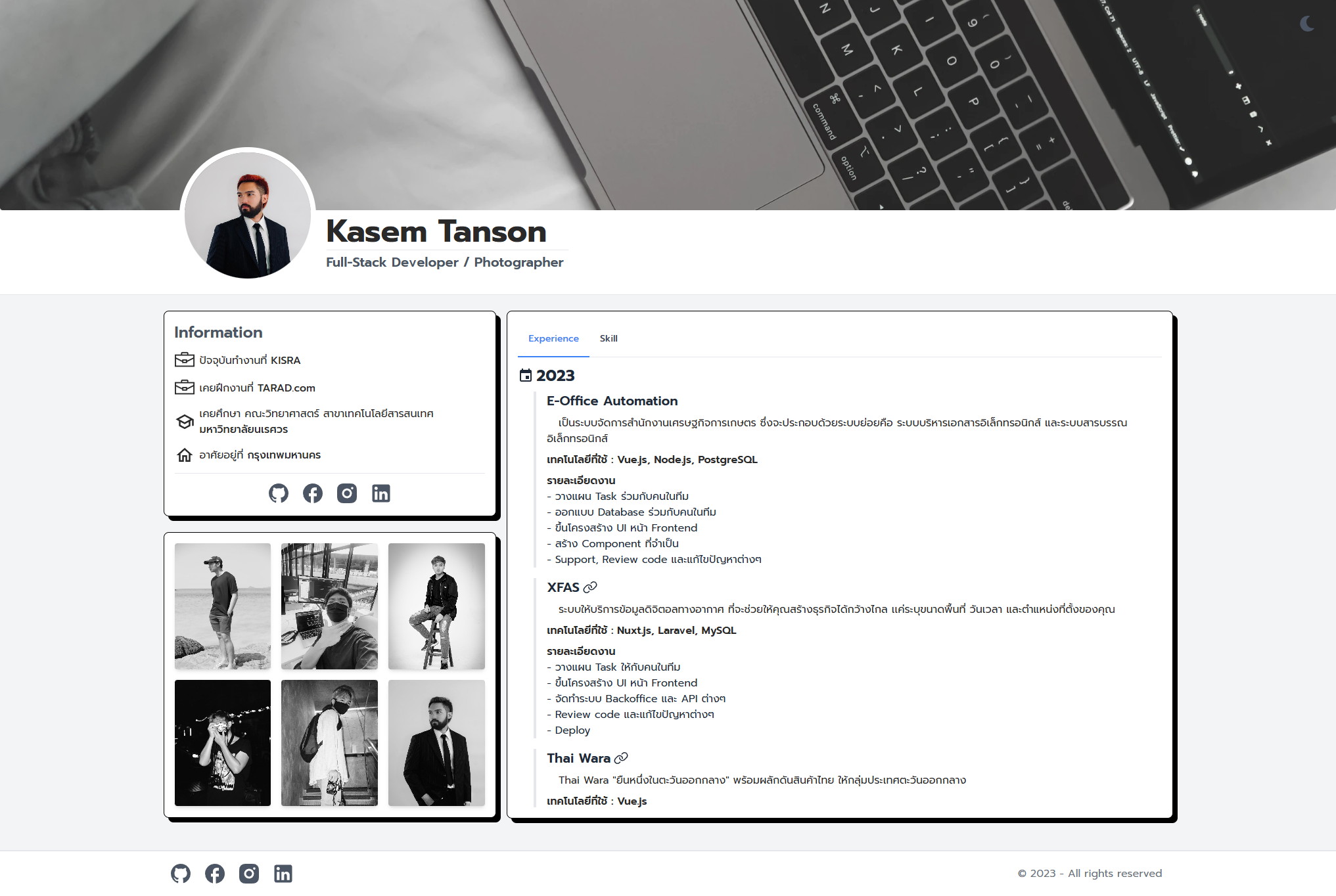Open Facebook link in Information card
This screenshot has height=896, width=1336.
coord(313,493)
